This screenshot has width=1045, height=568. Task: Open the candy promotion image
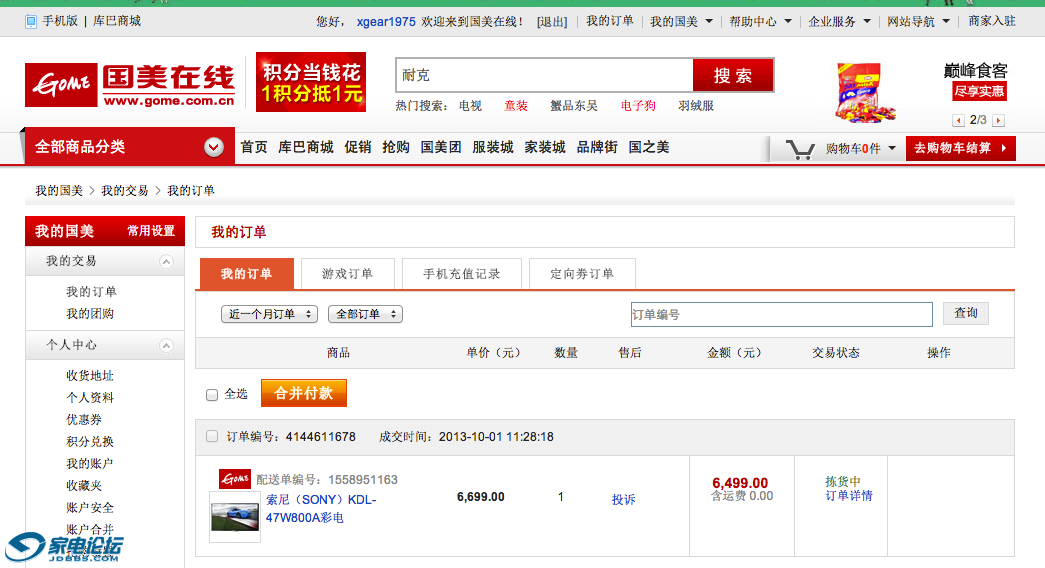tap(859, 92)
